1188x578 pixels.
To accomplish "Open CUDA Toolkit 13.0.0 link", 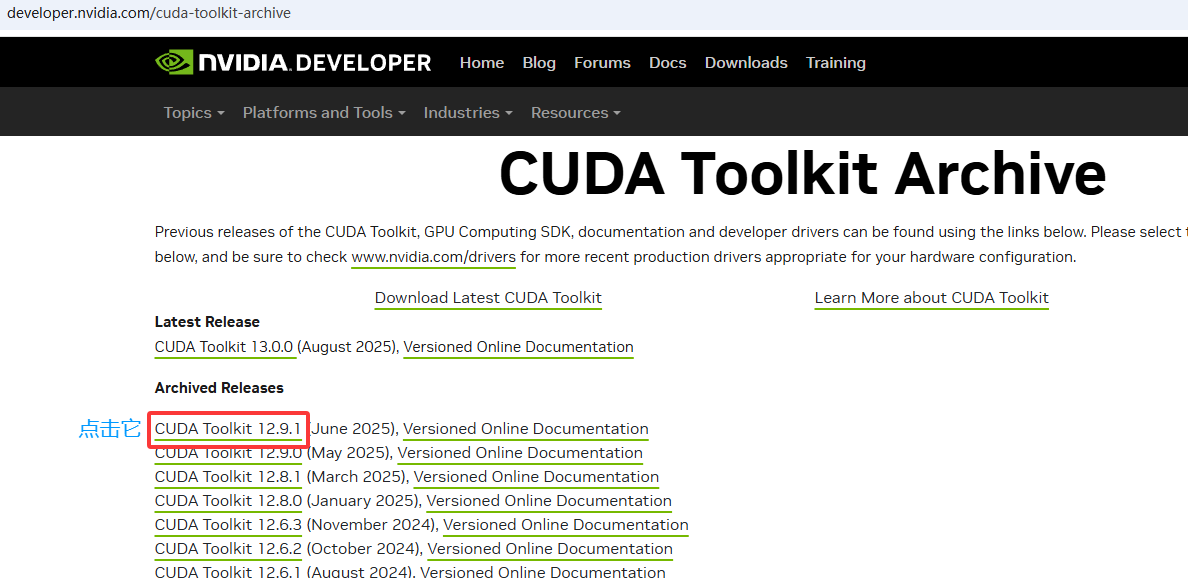I will 224,348.
